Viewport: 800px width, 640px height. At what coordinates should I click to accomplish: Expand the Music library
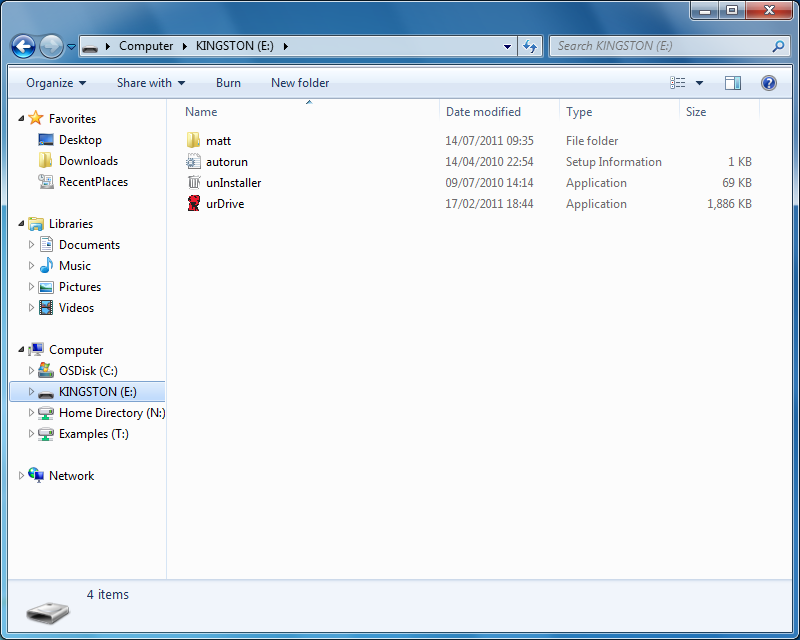[31, 265]
